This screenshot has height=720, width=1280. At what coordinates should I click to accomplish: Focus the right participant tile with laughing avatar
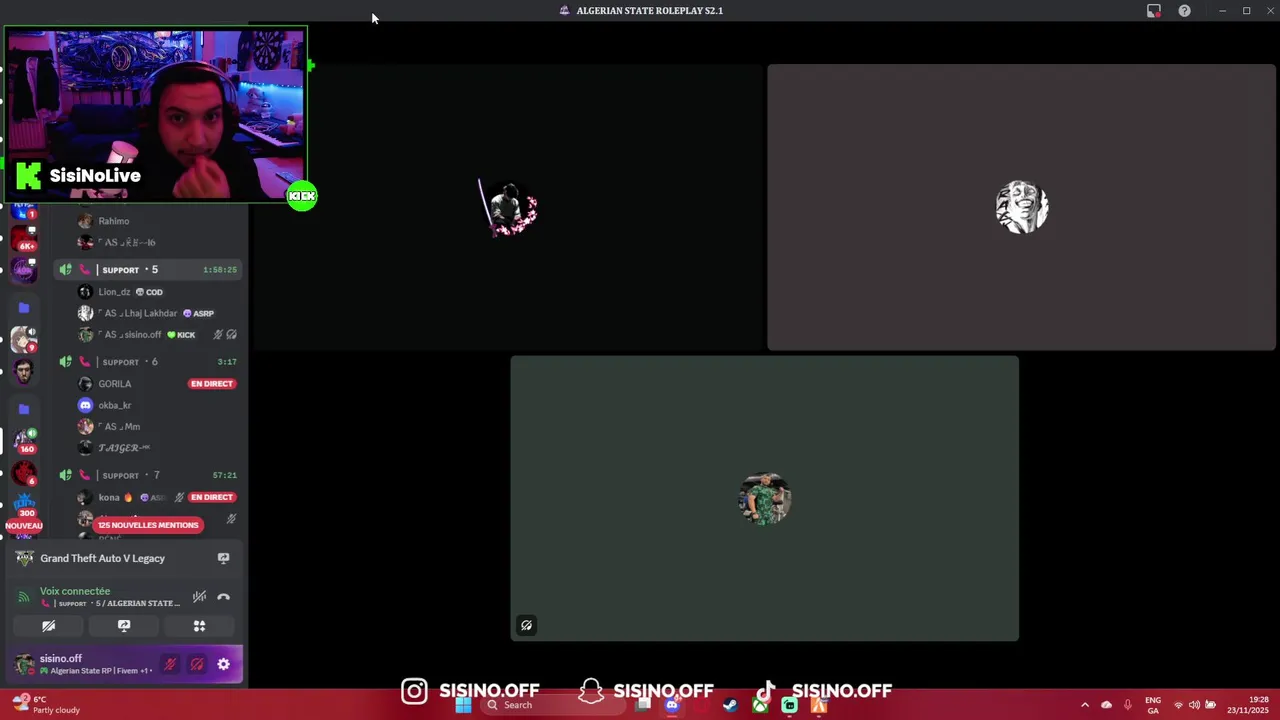pyautogui.click(x=1021, y=208)
